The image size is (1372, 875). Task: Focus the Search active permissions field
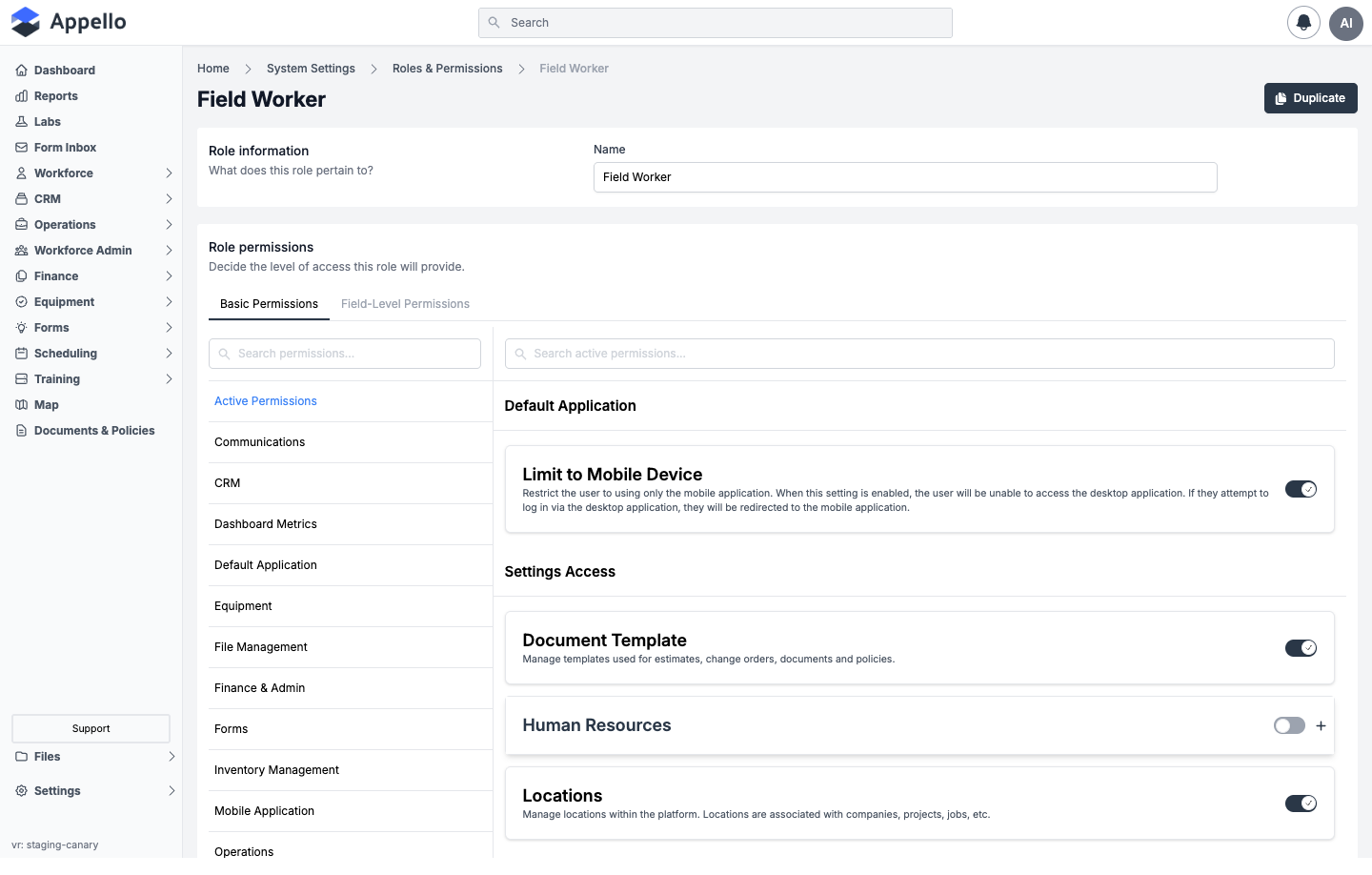919,354
